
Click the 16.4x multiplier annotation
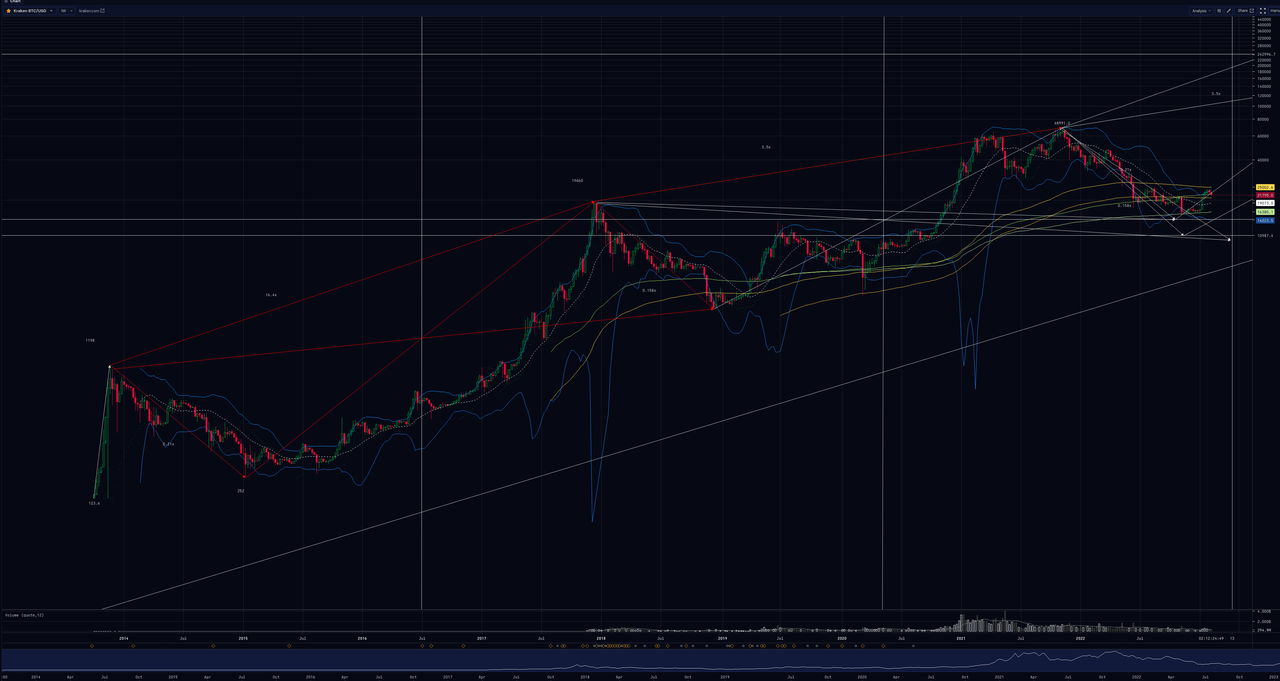tap(271, 295)
